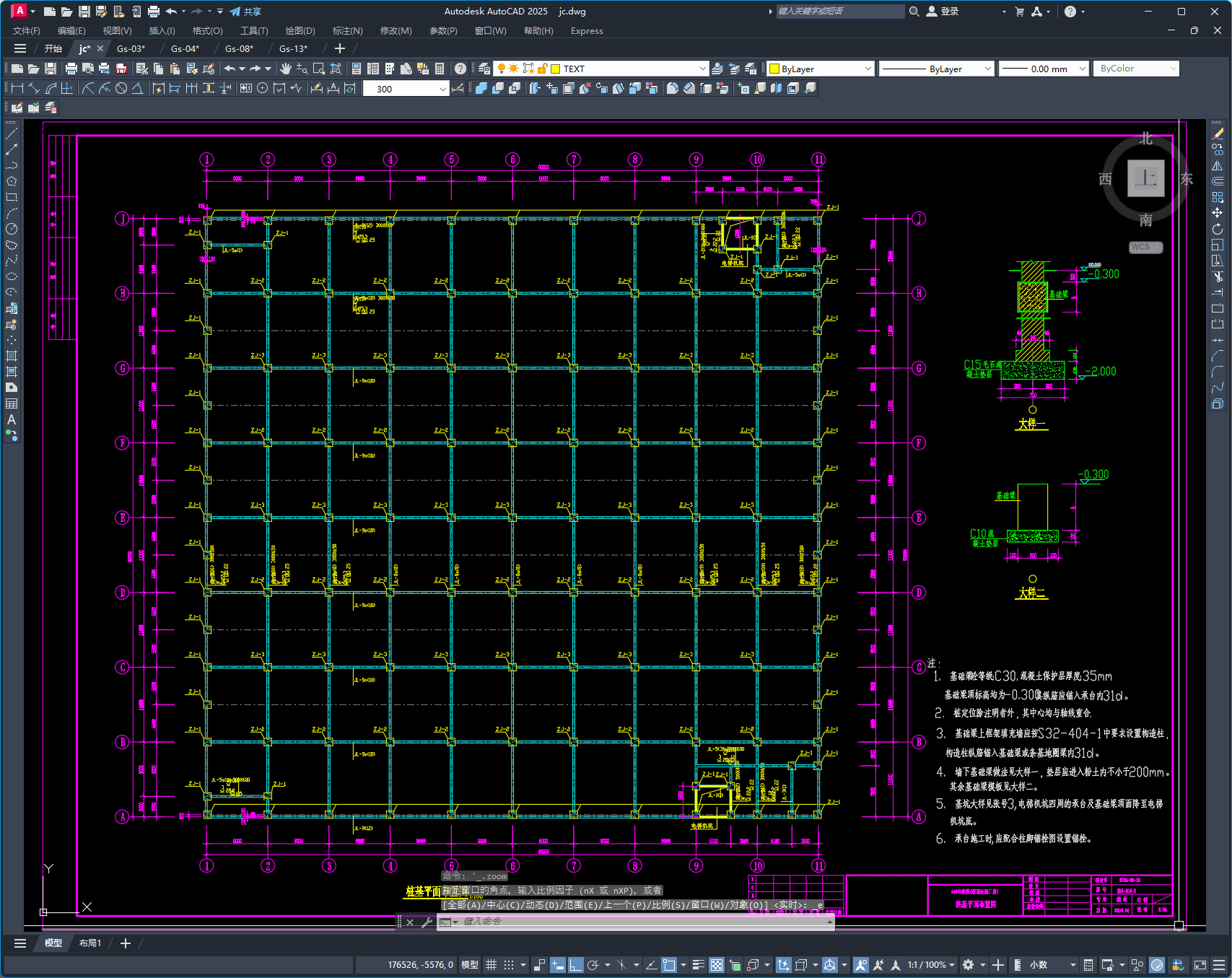Viewport: 1232px width, 978px height.
Task: Select the Line tool in left toolbar
Action: click(x=12, y=134)
